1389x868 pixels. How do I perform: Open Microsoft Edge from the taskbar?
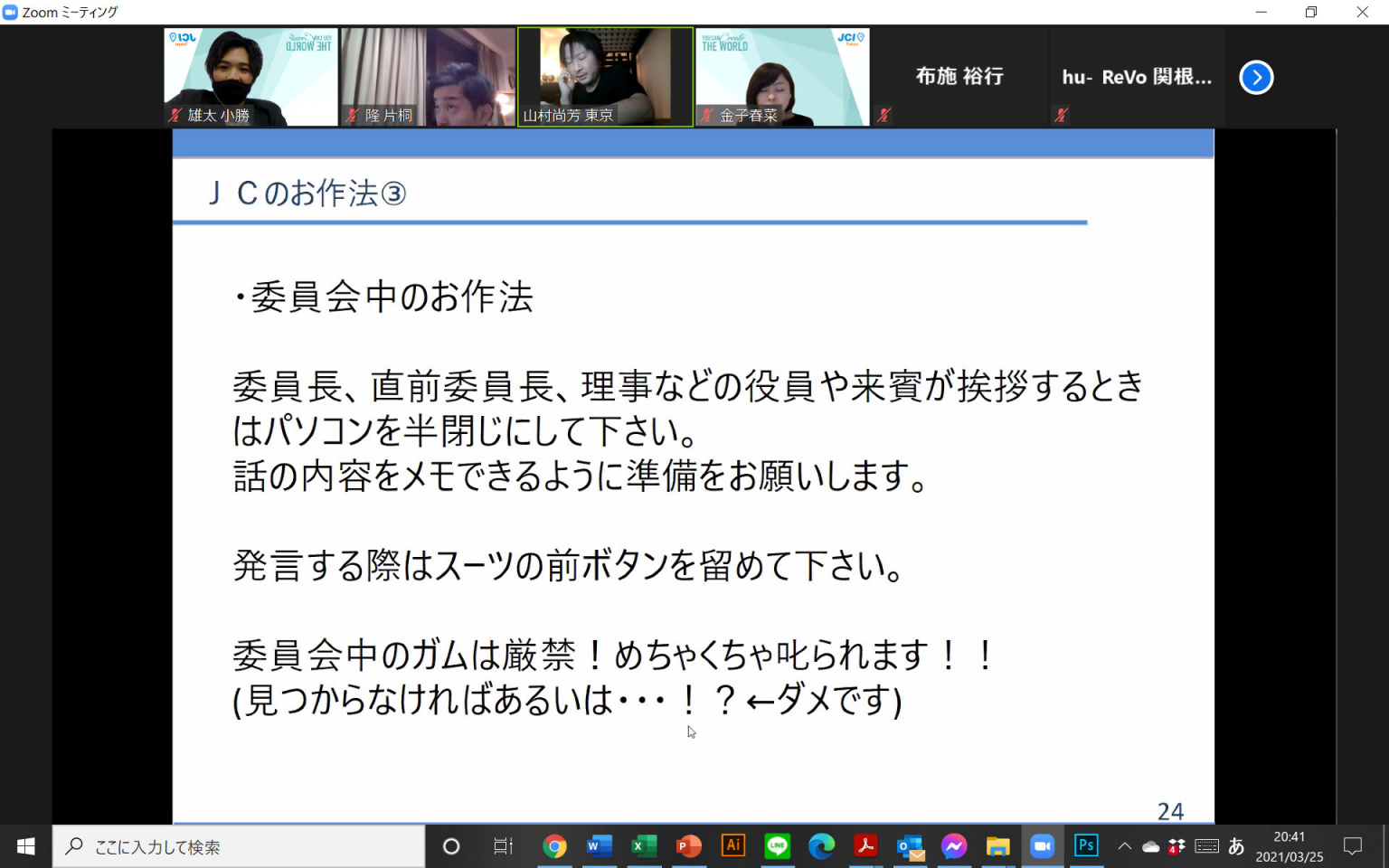(821, 846)
